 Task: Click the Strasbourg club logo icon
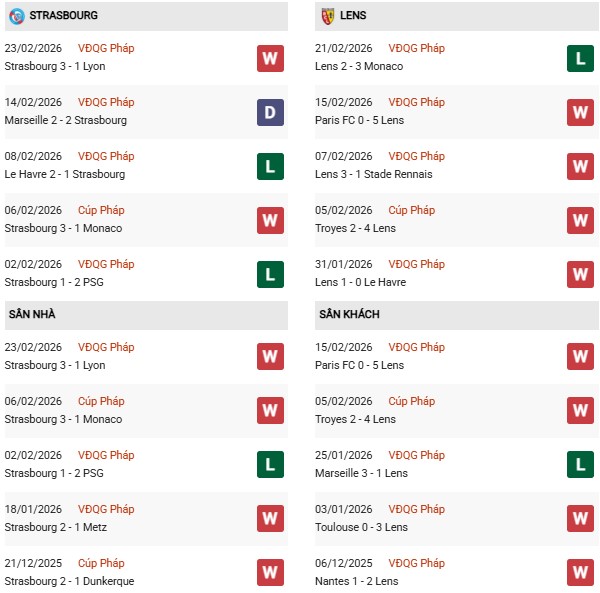click(x=16, y=16)
